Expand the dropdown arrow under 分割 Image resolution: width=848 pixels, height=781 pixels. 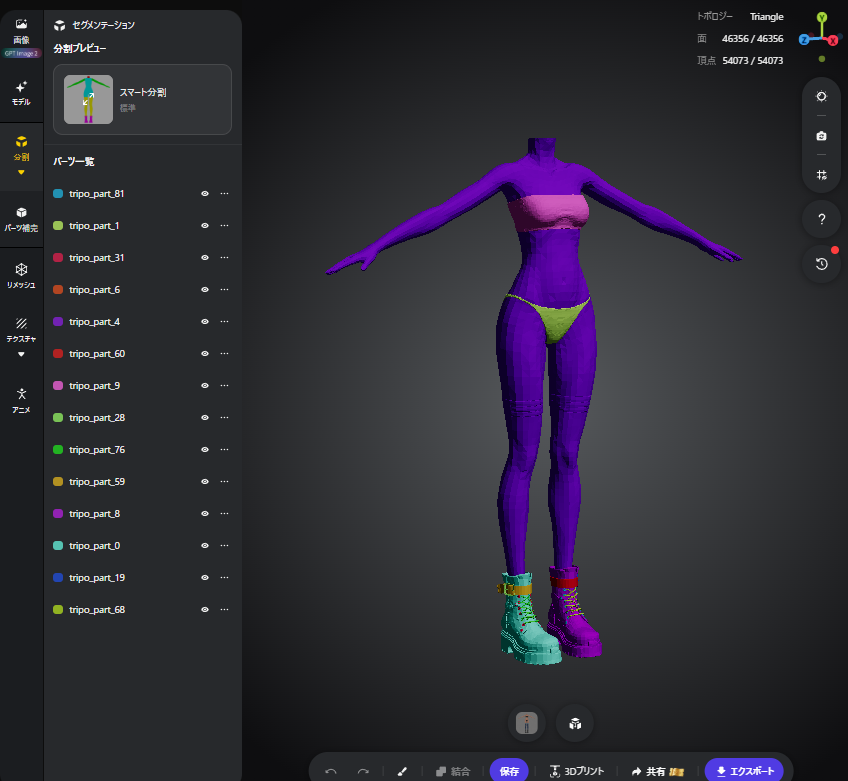(x=21, y=173)
